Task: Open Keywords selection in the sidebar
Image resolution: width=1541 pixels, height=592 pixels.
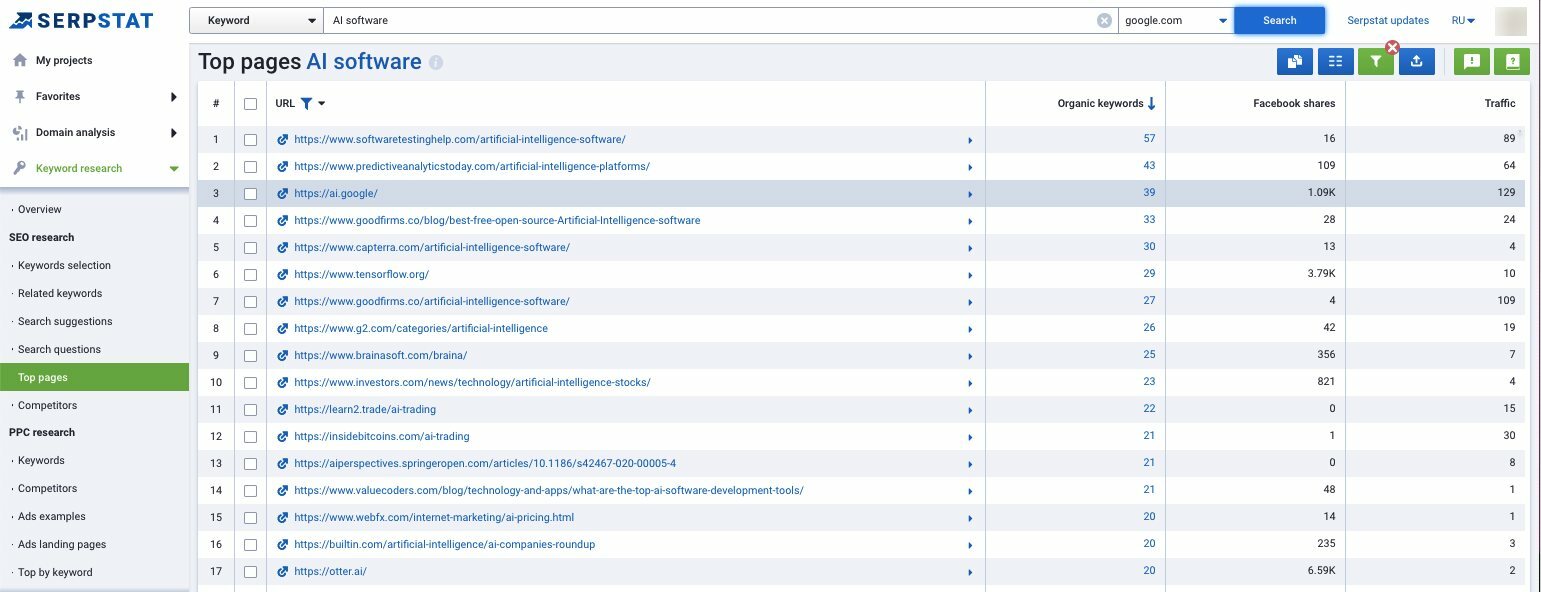Action: click(64, 265)
